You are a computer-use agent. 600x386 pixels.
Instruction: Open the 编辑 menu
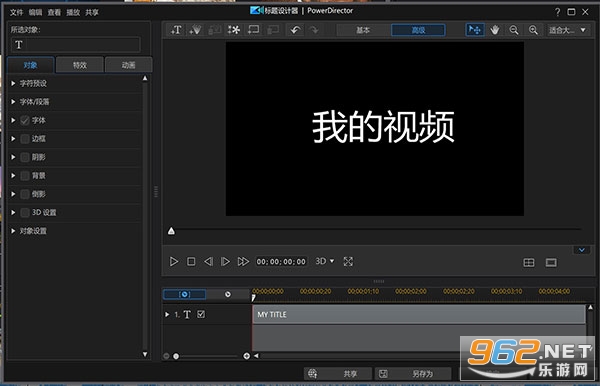[x=35, y=13]
